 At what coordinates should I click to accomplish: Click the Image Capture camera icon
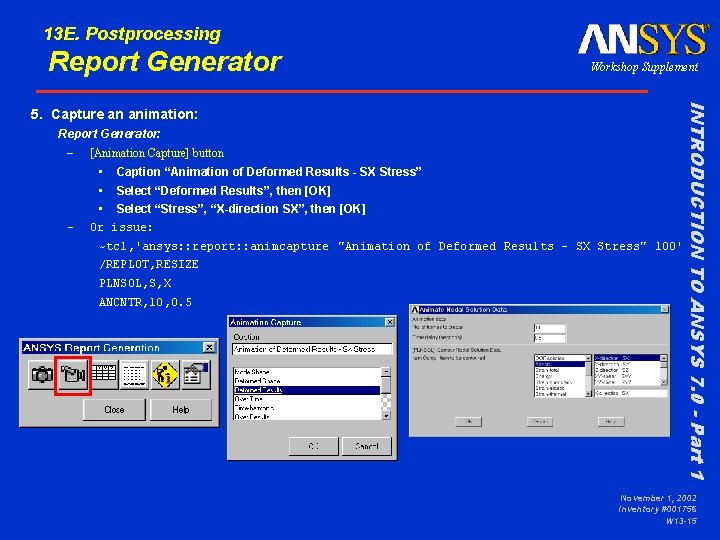point(42,375)
